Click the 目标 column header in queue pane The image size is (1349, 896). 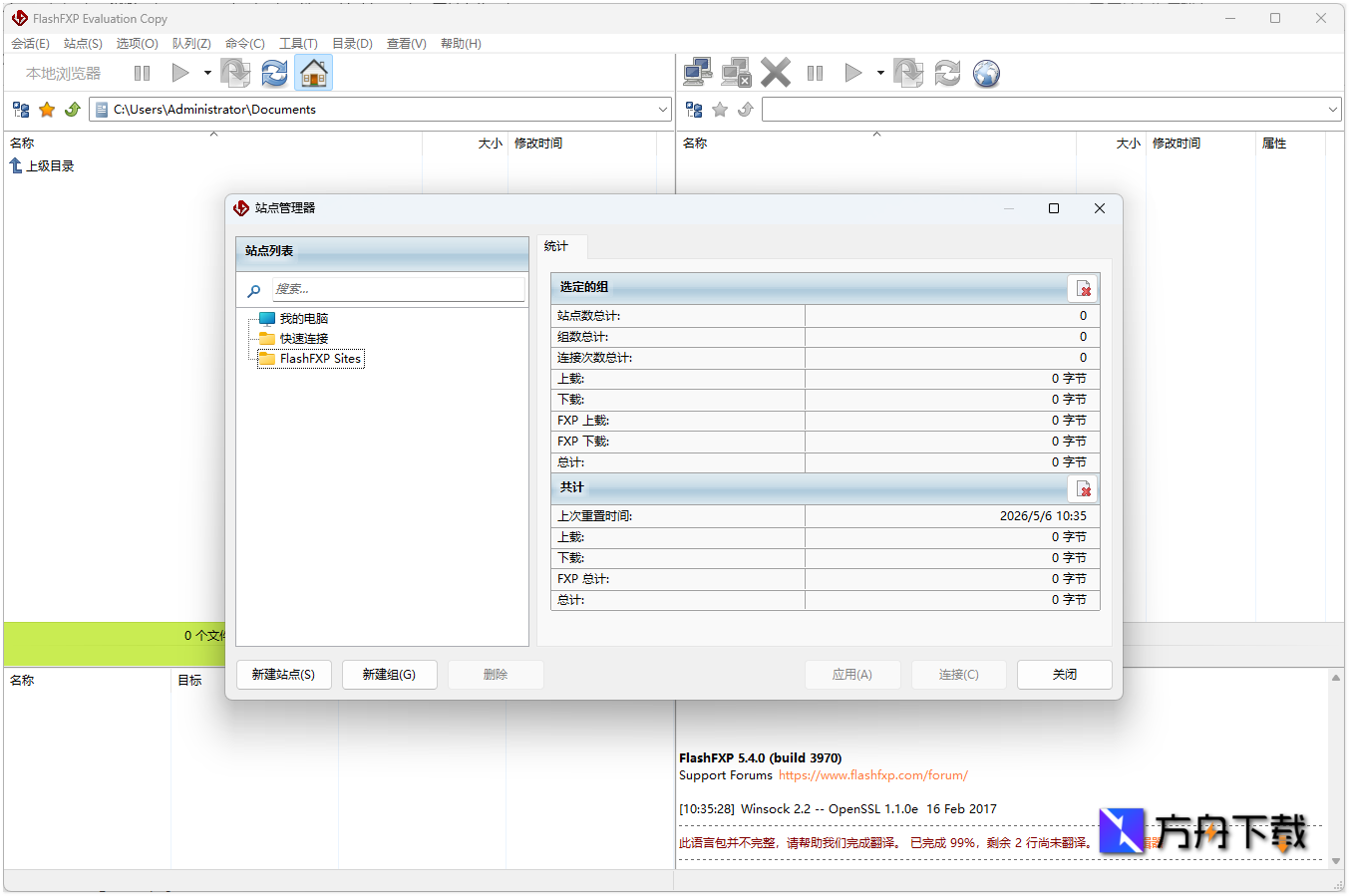click(x=189, y=681)
